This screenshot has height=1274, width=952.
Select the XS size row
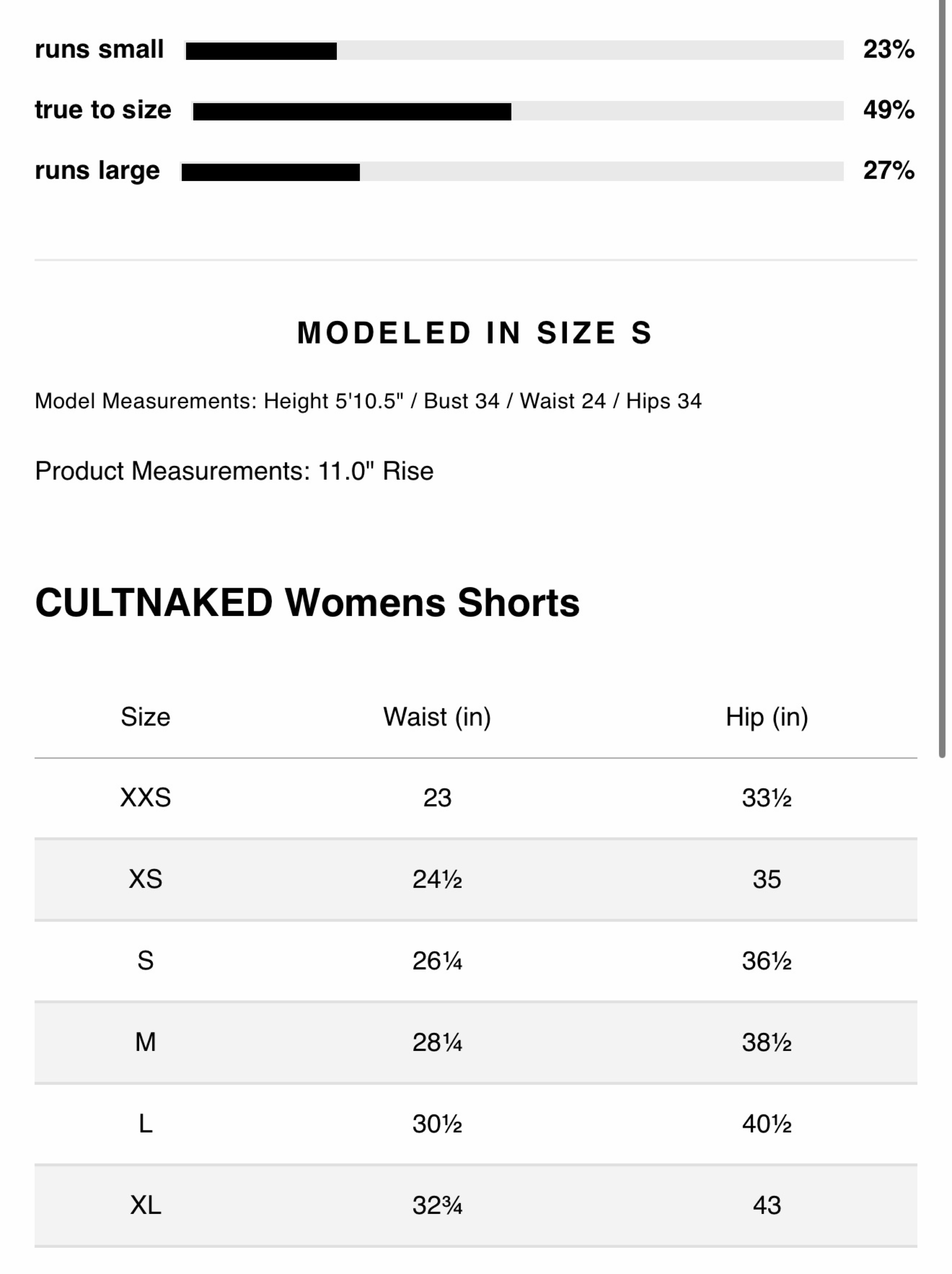476,880
